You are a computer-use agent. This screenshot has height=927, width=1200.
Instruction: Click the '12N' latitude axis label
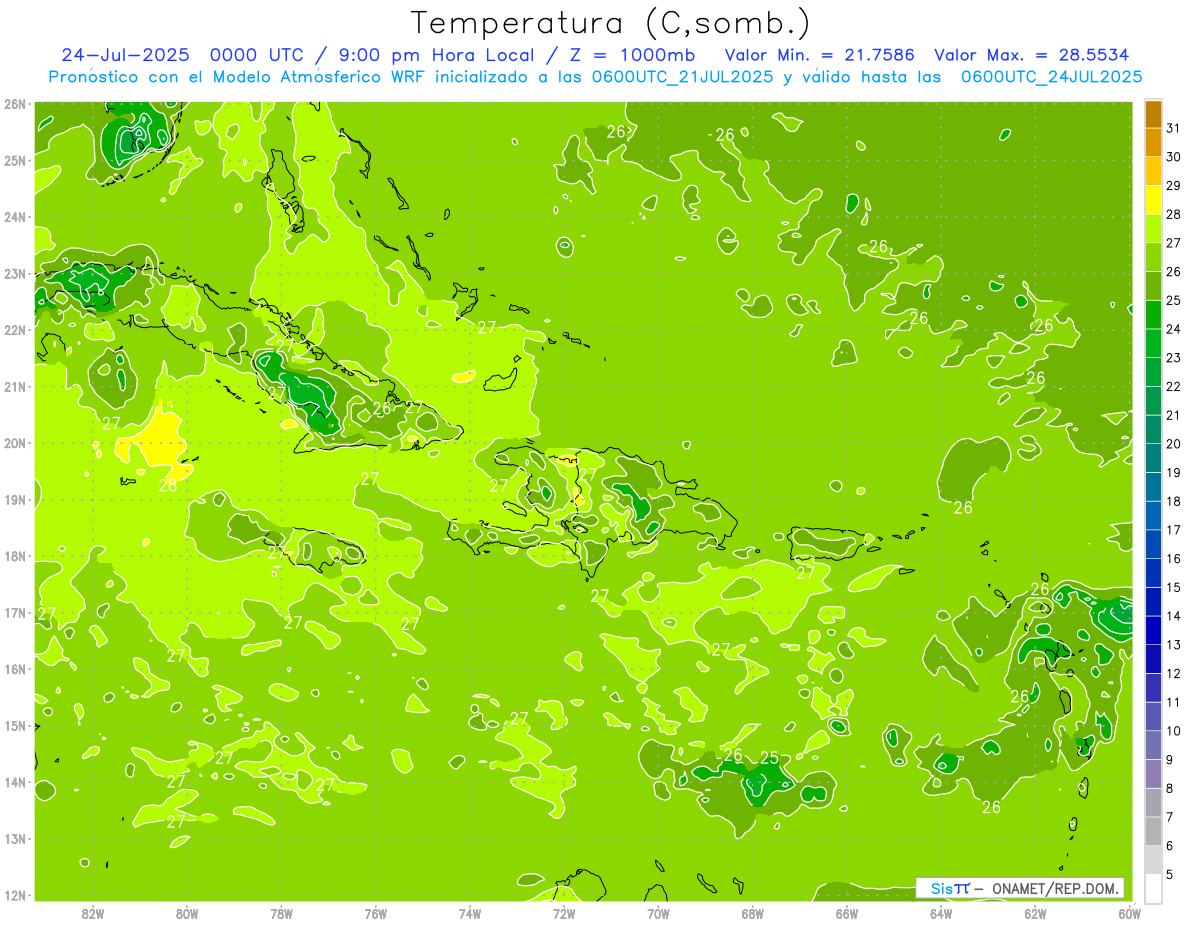[x=15, y=895]
